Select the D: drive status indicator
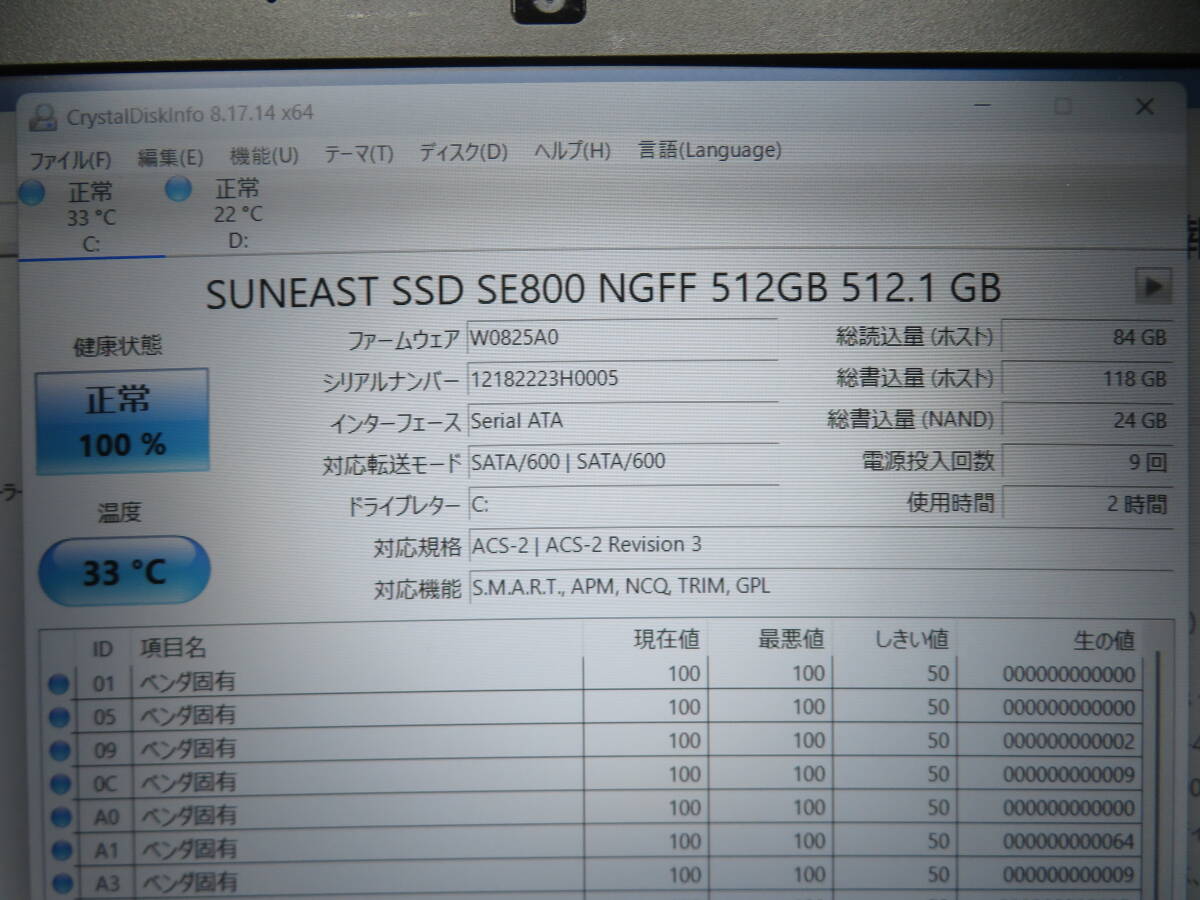Image resolution: width=1200 pixels, height=900 pixels. [x=178, y=188]
